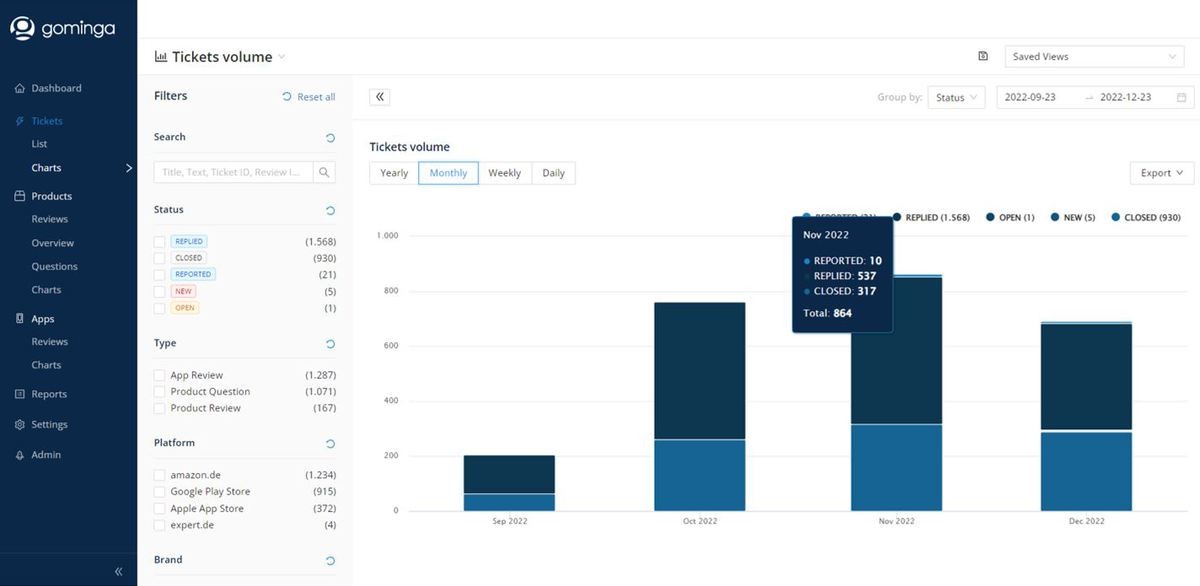This screenshot has height=586, width=1200.
Task: Click the ticket search input field
Action: pyautogui.click(x=234, y=172)
